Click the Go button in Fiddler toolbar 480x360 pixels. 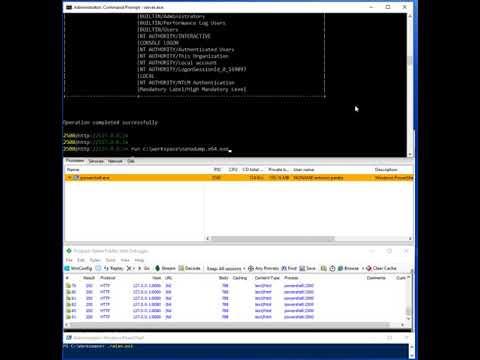tap(144, 268)
